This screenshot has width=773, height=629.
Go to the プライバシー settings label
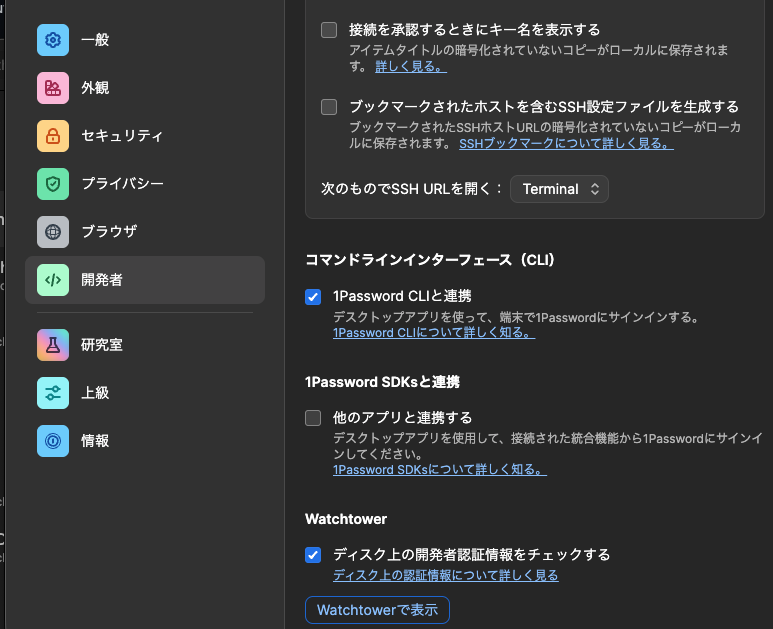point(122,184)
